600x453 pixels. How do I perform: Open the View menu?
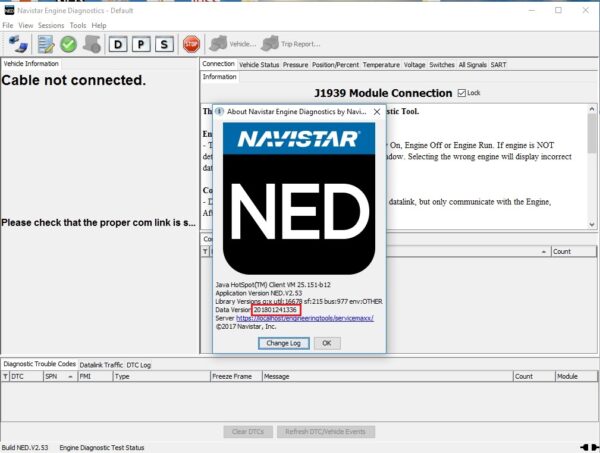(26, 26)
